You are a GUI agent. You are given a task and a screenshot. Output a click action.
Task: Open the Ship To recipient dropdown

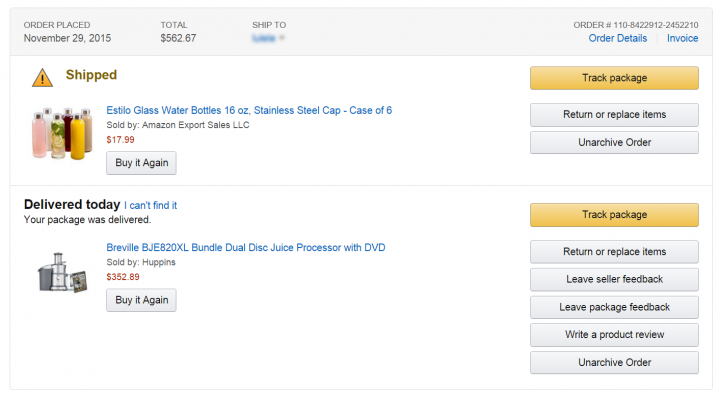pos(269,38)
